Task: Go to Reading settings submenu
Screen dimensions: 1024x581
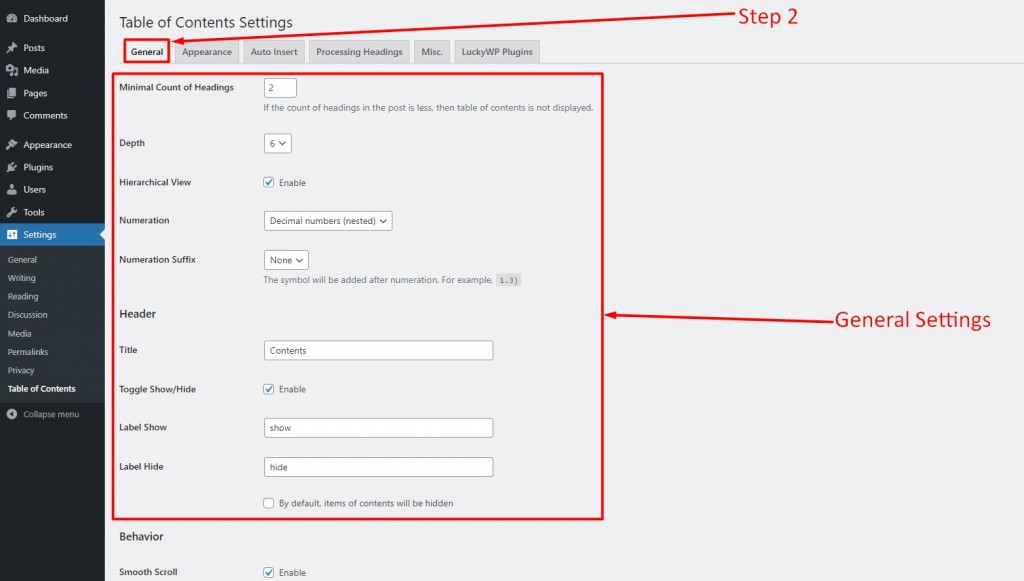Action: (23, 296)
